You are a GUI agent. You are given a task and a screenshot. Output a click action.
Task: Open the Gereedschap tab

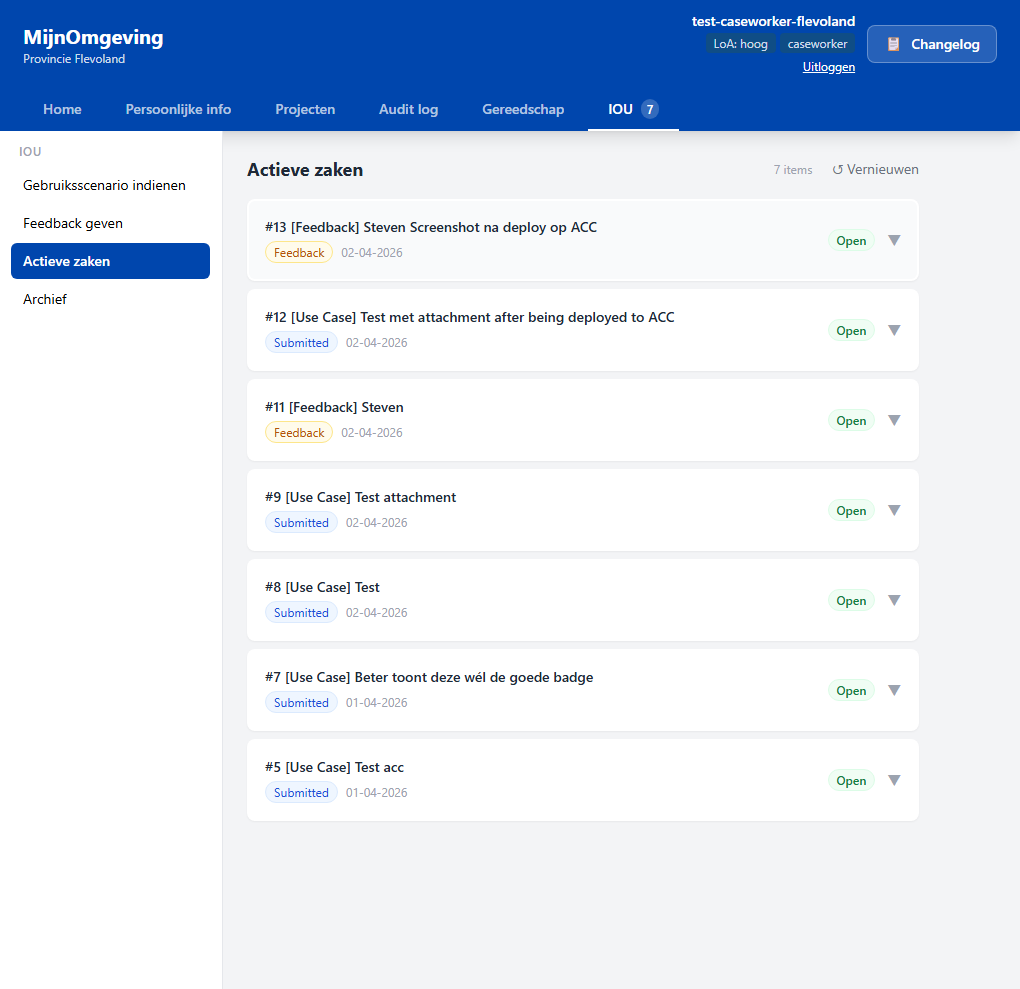click(523, 109)
